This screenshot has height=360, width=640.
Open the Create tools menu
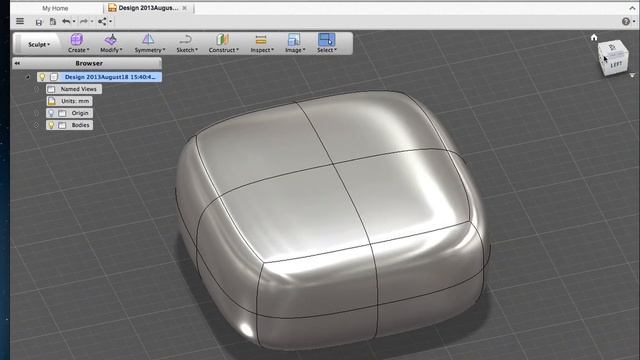(78, 43)
